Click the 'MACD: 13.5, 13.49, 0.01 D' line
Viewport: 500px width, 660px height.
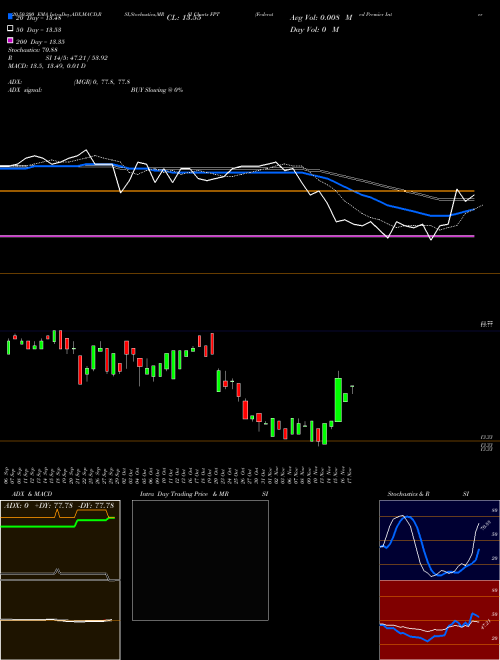tap(47, 66)
